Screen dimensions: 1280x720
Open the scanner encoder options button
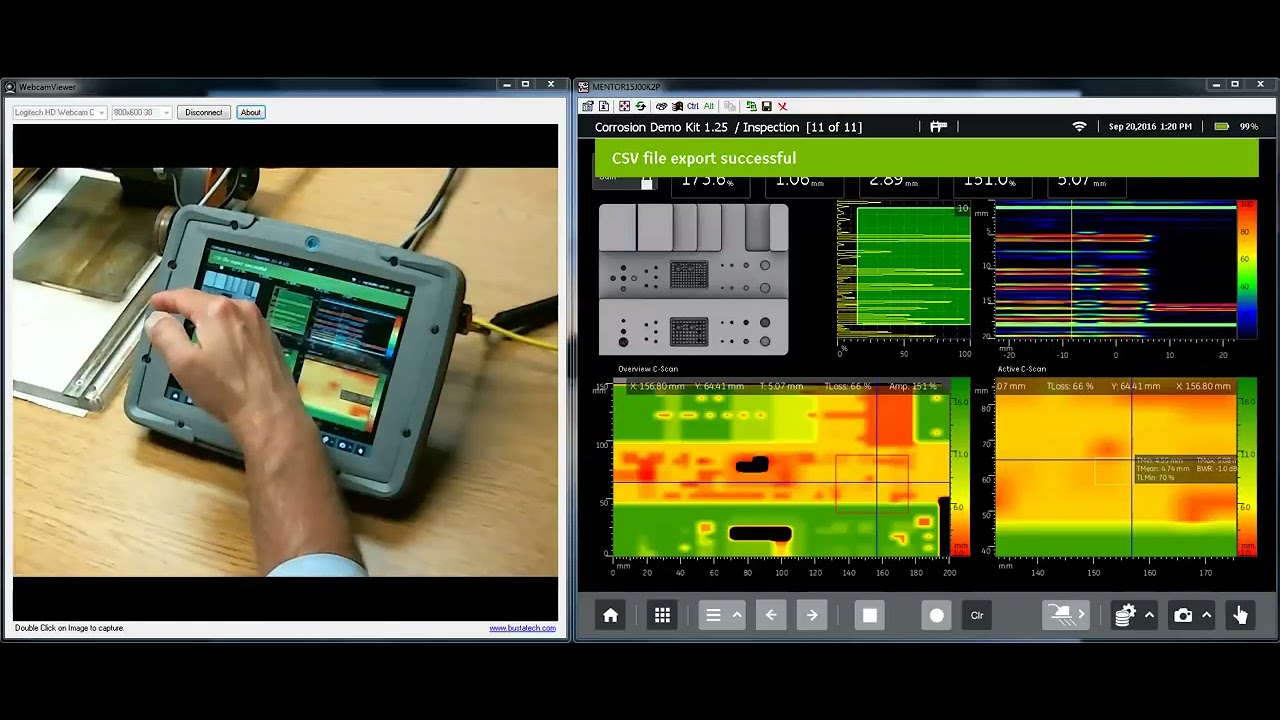(x=1065, y=615)
